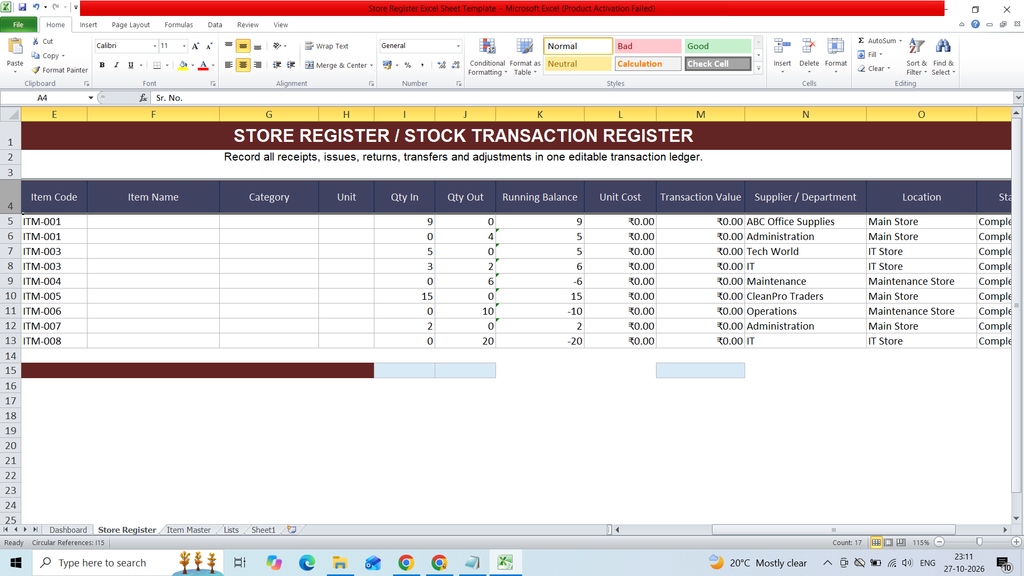Expand Merge & Center dropdown arrow
This screenshot has width=1024, height=576.
tap(372, 65)
